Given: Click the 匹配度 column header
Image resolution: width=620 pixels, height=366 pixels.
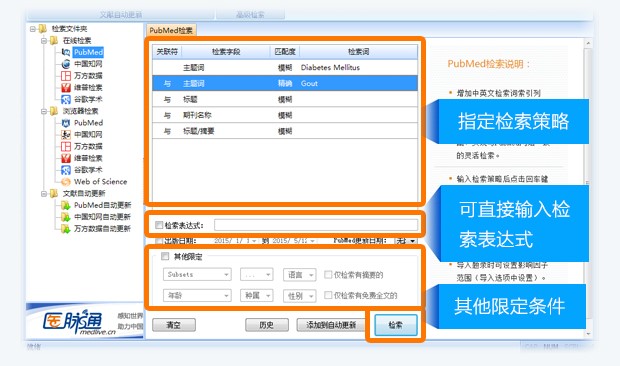Looking at the screenshot, I should pos(285,52).
